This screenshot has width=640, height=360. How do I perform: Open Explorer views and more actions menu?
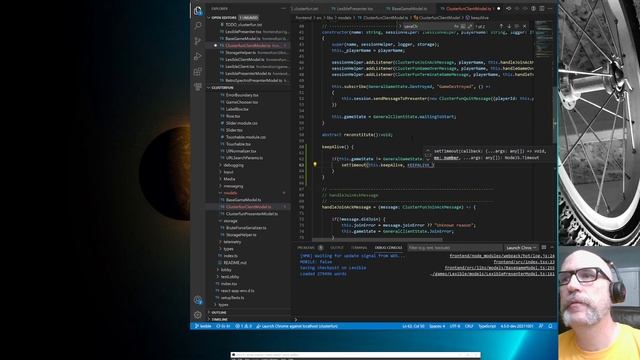click(284, 9)
